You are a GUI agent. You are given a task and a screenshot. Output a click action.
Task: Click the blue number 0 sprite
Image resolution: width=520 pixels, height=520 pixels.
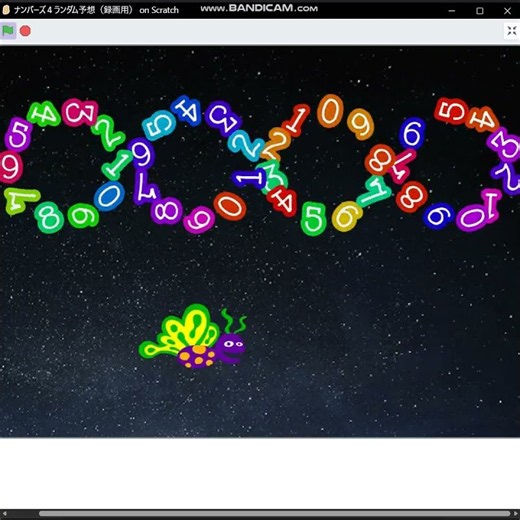click(x=109, y=196)
